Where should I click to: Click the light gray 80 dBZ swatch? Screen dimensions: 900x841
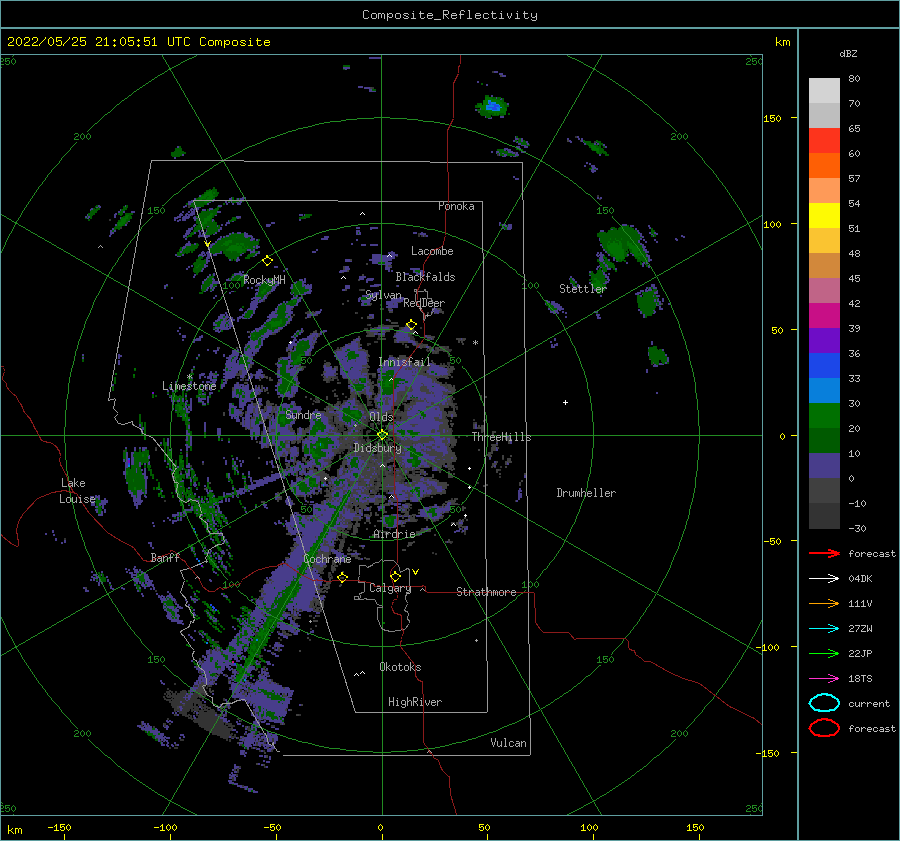coord(824,90)
